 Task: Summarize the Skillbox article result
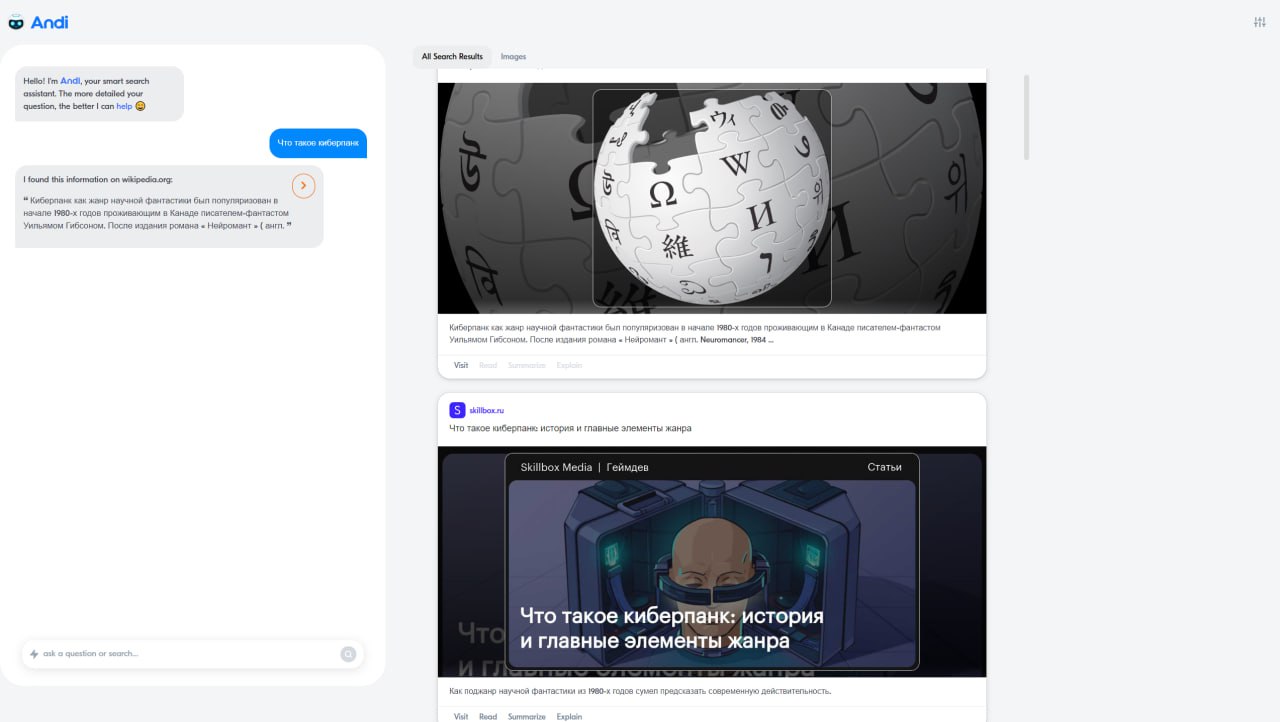click(526, 716)
